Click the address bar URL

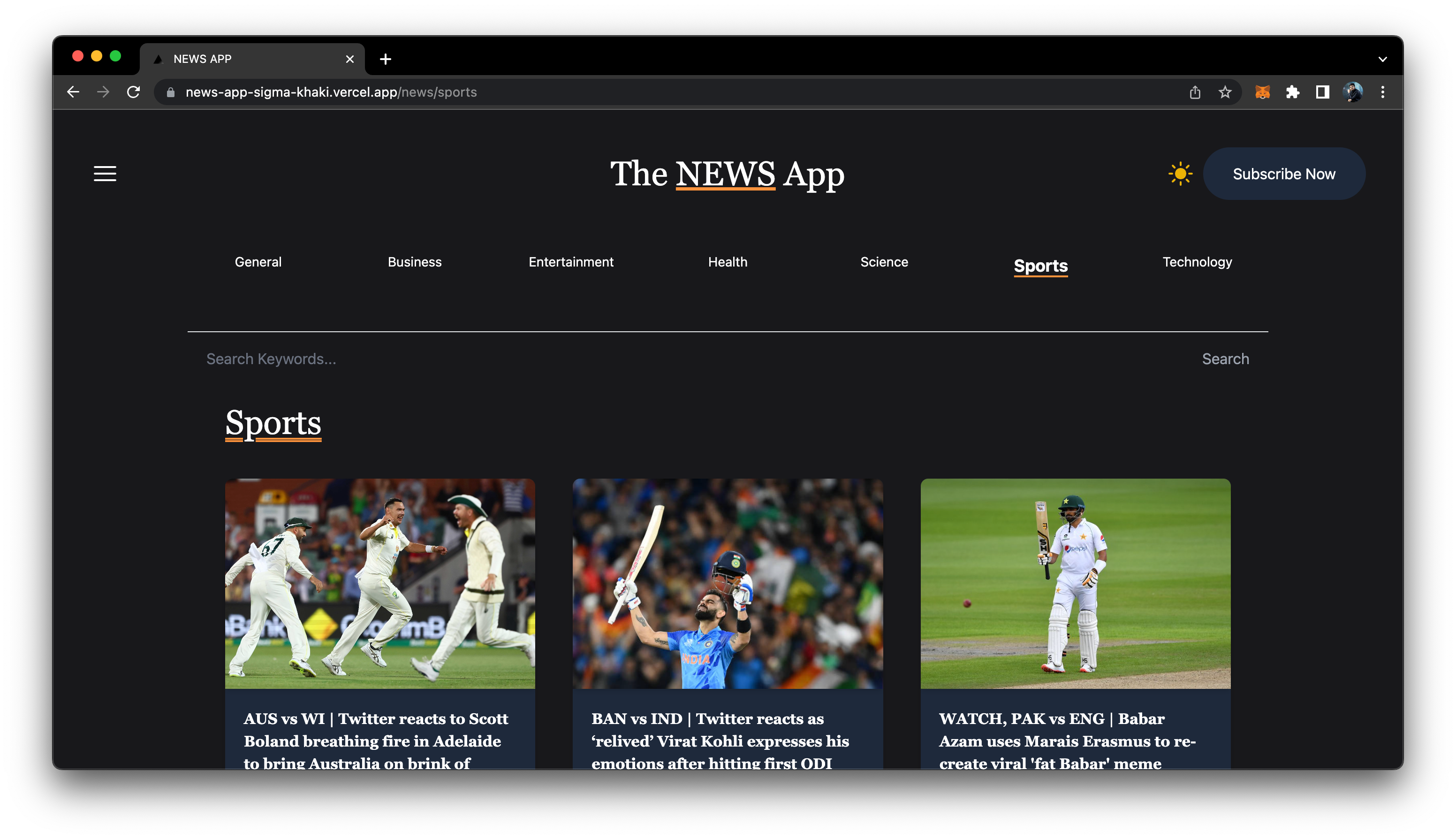(x=331, y=92)
